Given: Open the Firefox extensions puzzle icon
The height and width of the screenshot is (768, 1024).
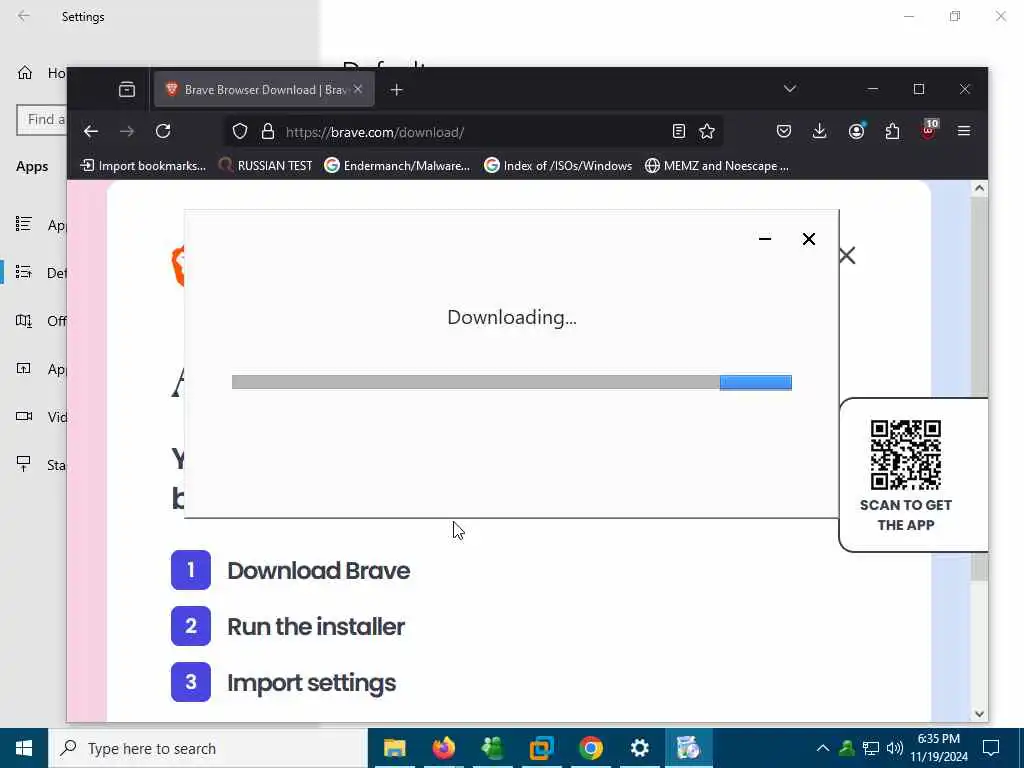Looking at the screenshot, I should coord(892,131).
